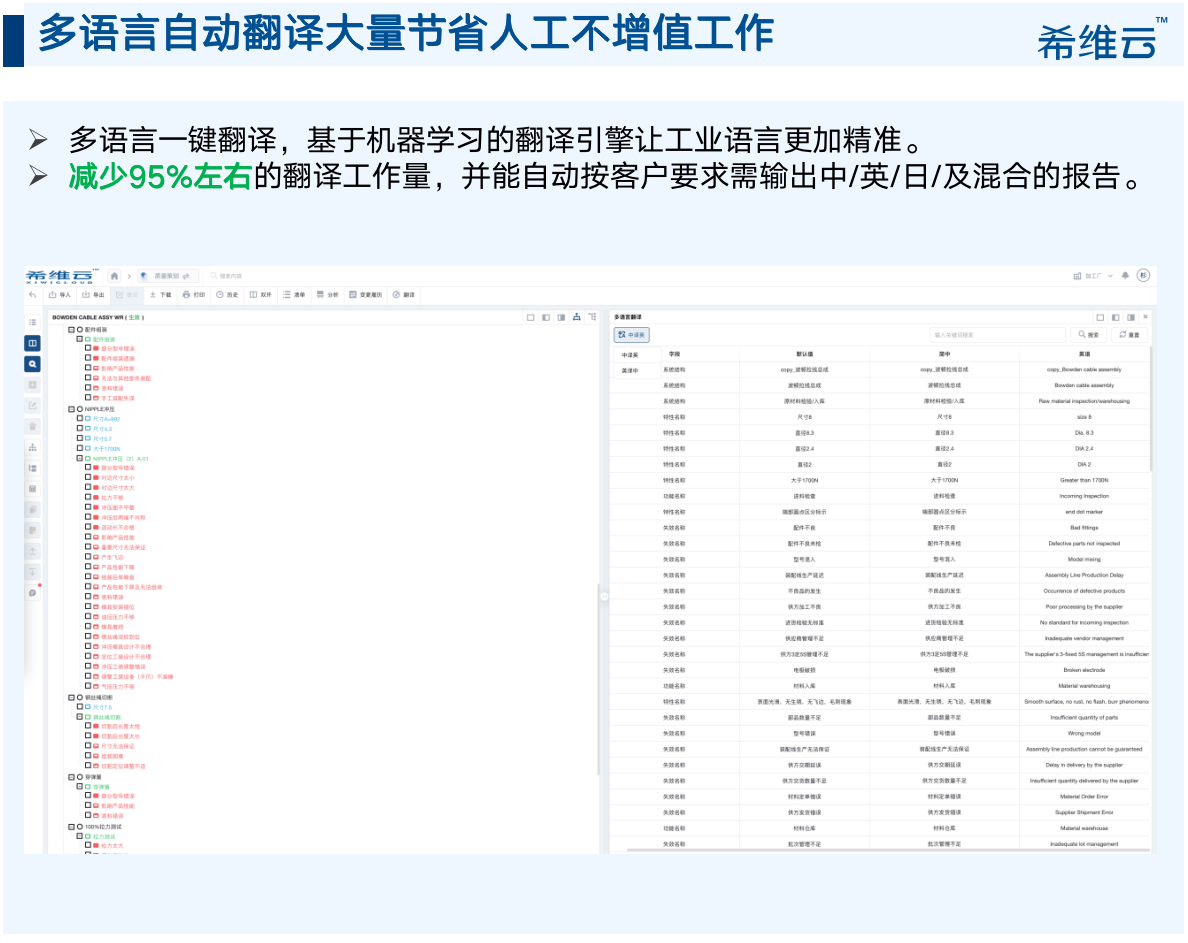
Task: Click the notification bell icon at top right
Action: click(x=1126, y=274)
